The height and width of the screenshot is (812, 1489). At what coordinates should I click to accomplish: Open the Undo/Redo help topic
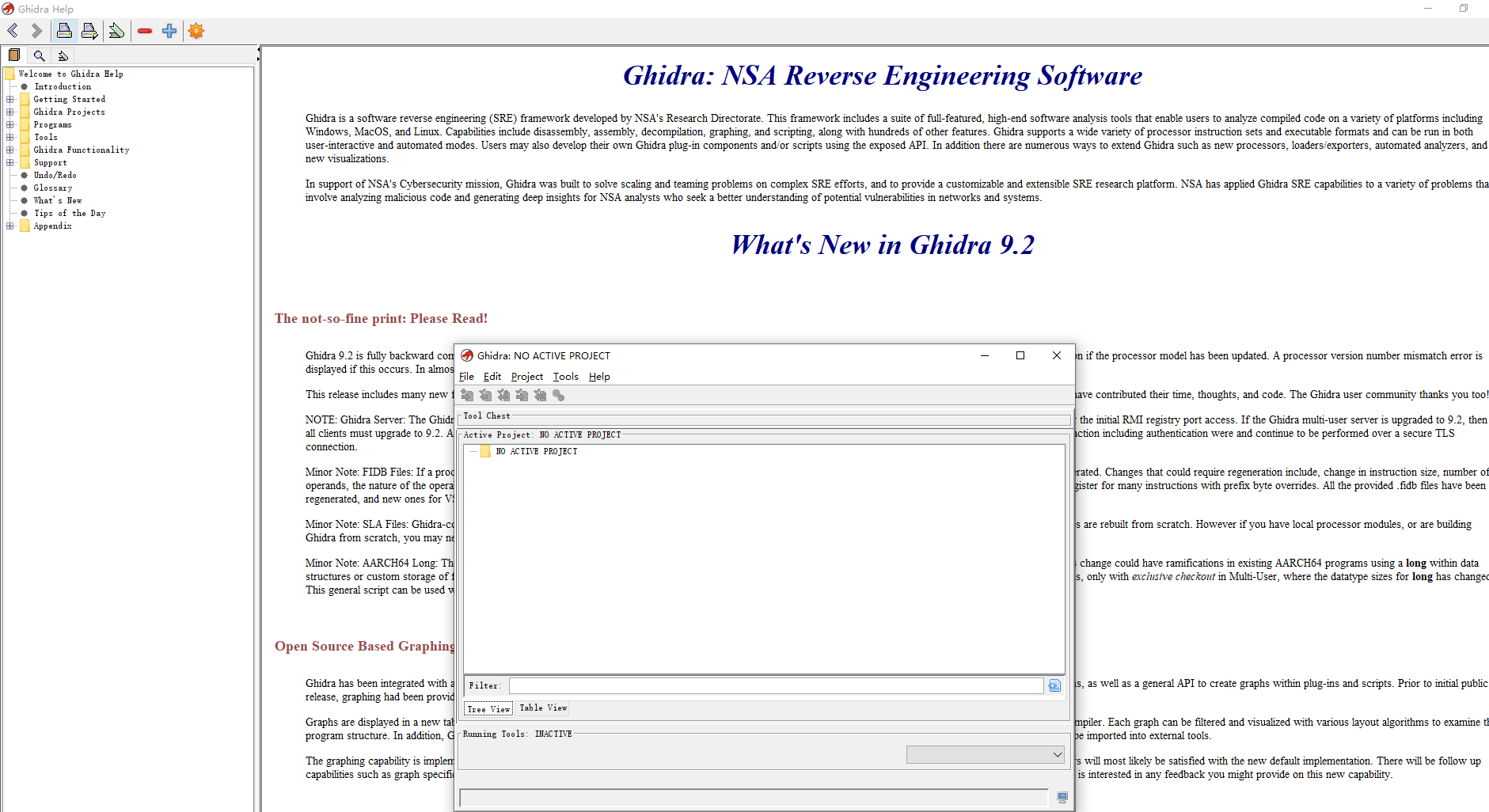[55, 175]
